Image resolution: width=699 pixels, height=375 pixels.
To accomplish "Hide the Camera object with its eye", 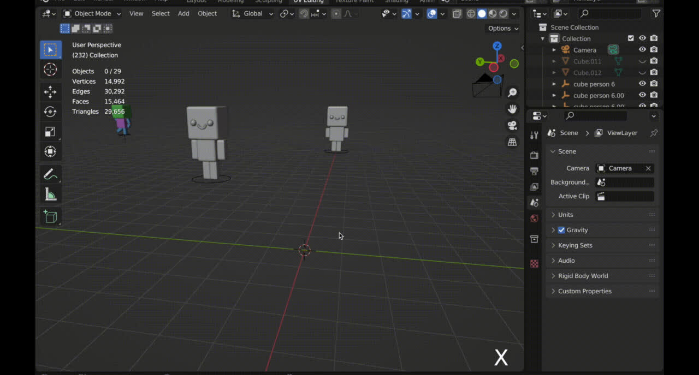I will click(x=642, y=49).
